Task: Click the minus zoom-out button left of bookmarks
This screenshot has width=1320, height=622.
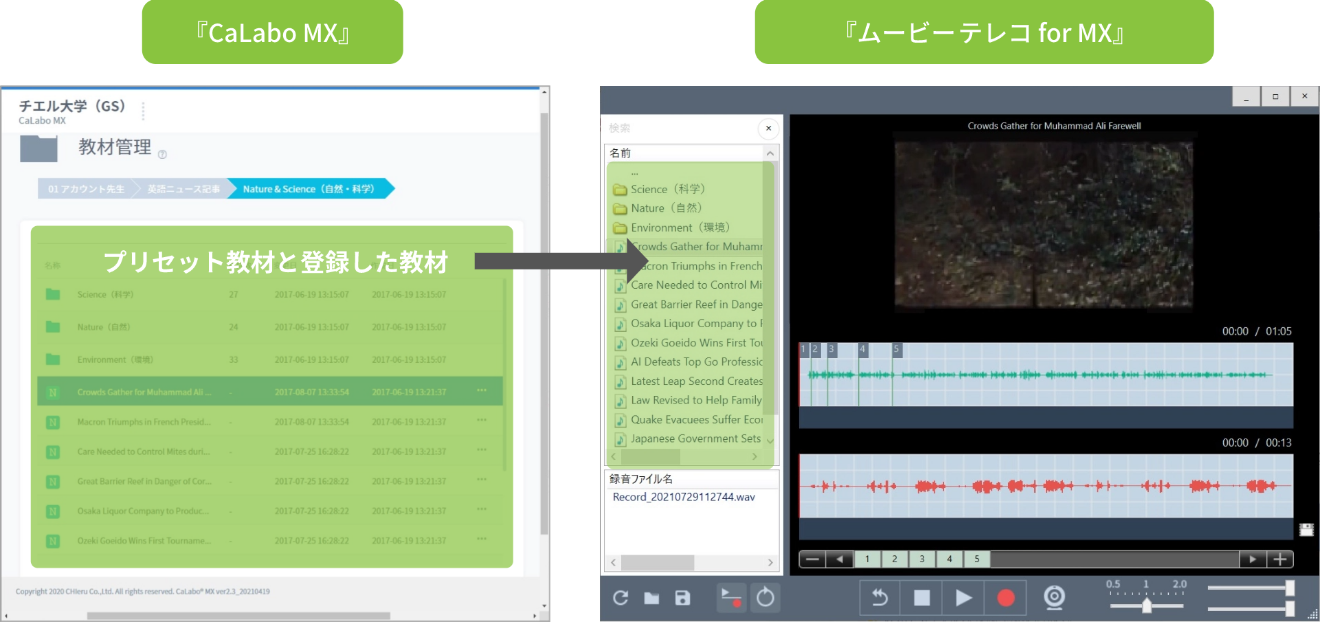Action: 813,559
